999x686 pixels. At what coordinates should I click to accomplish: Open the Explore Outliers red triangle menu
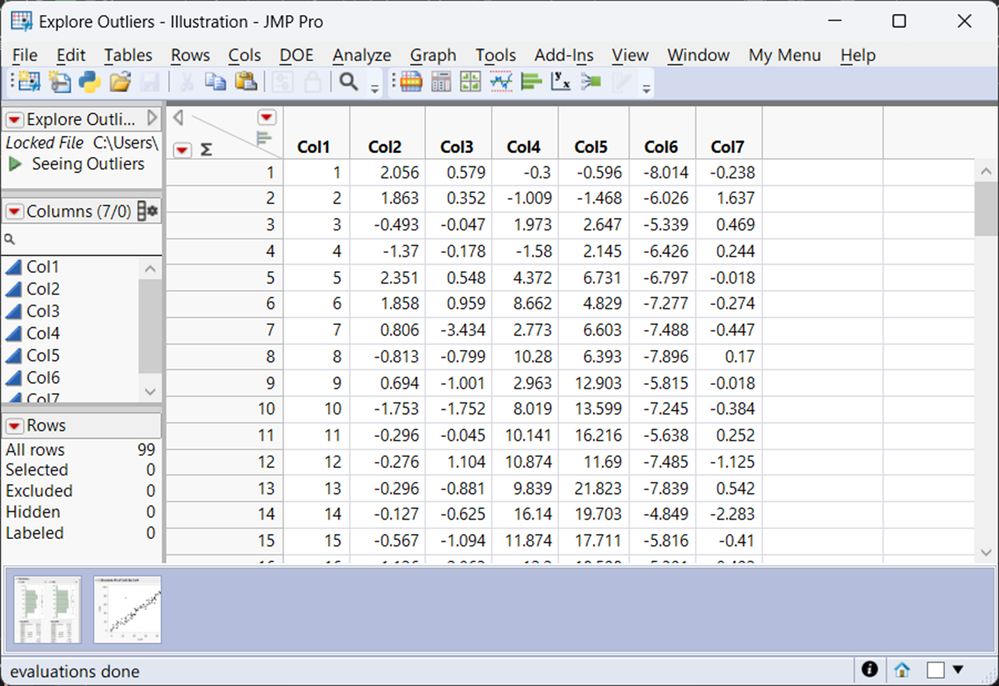click(x=14, y=120)
